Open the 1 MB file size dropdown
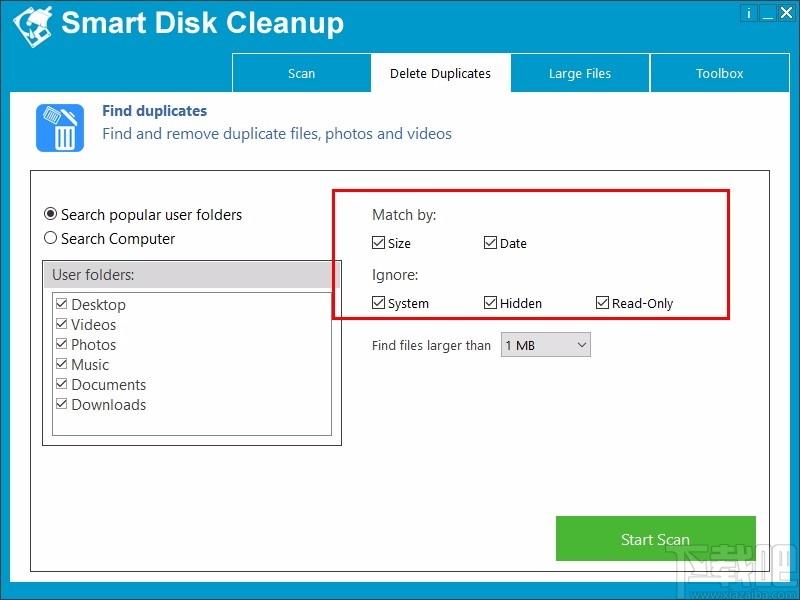Screen dimensions: 800x600 [545, 345]
